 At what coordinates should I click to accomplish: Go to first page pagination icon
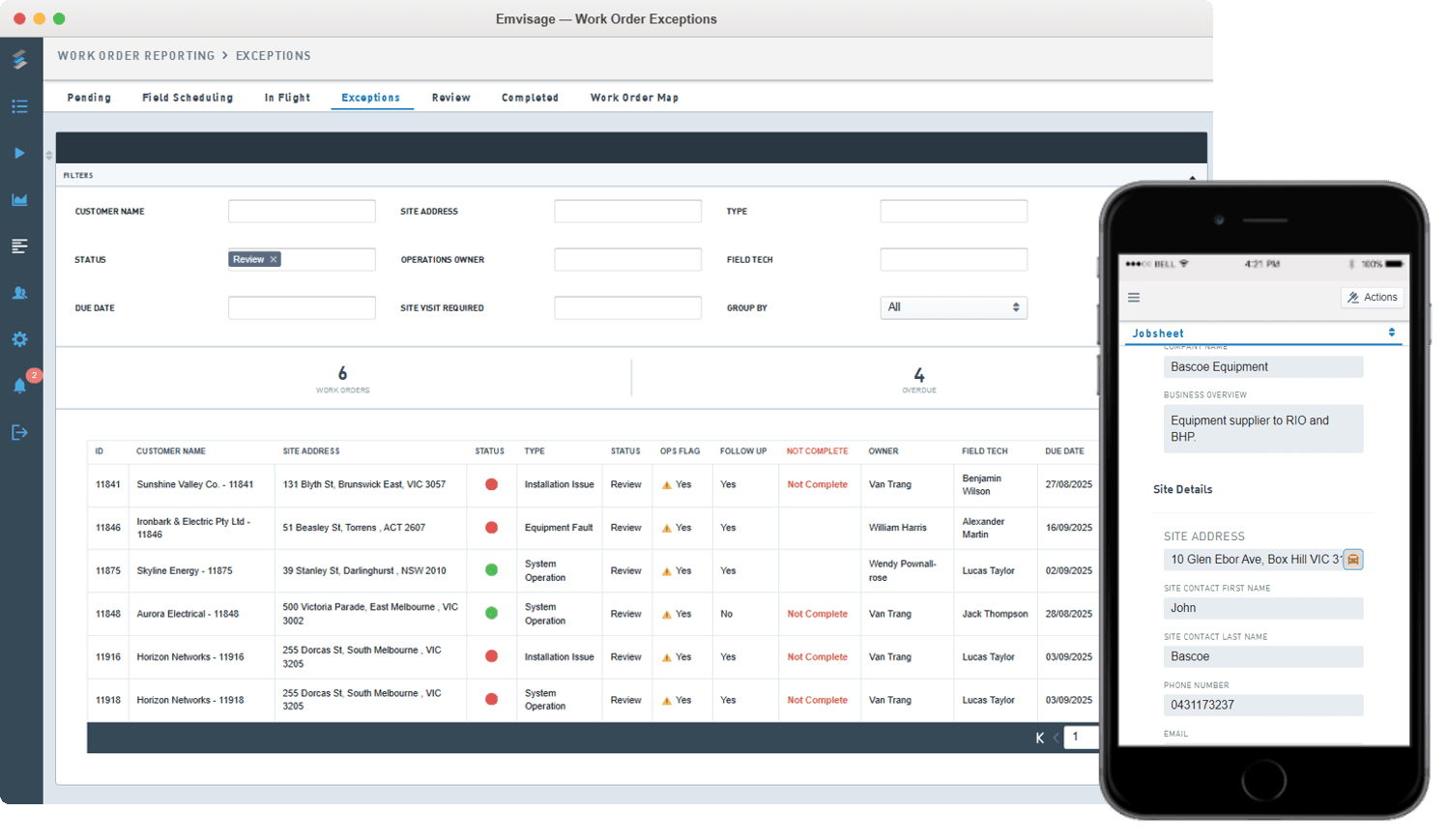click(x=1040, y=738)
